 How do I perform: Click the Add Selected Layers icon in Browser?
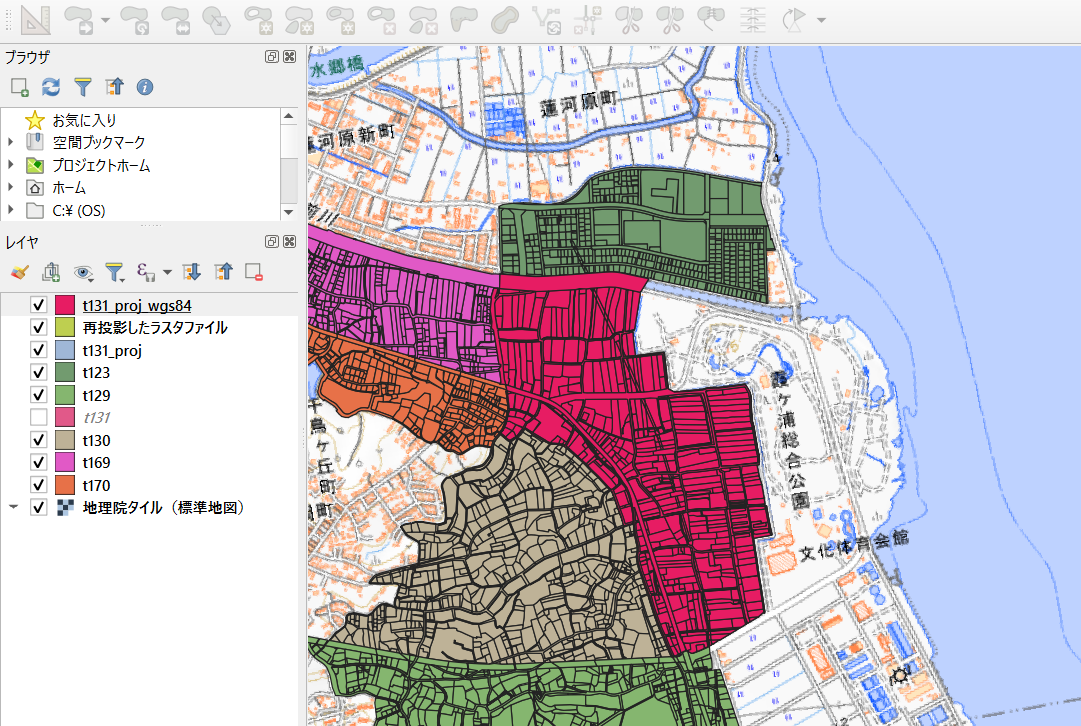pyautogui.click(x=19, y=87)
